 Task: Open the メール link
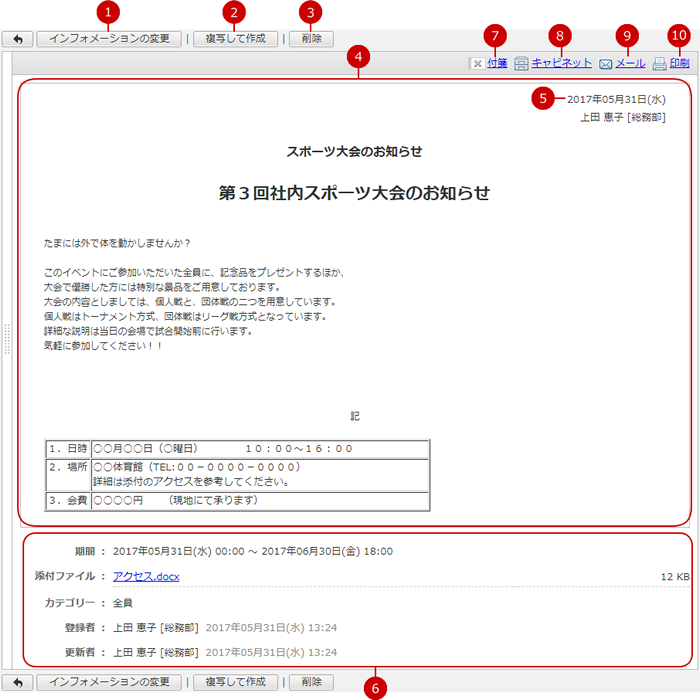(630, 63)
